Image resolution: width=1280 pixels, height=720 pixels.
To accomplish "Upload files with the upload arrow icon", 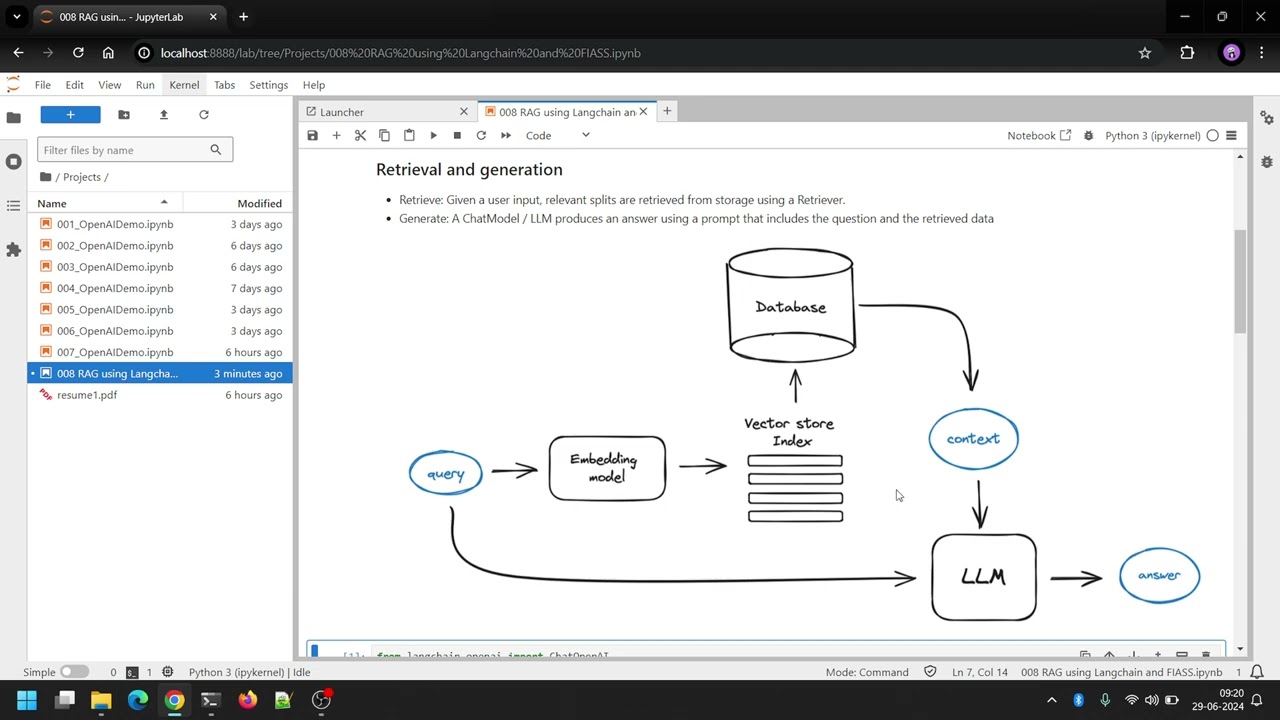I will tap(164, 115).
